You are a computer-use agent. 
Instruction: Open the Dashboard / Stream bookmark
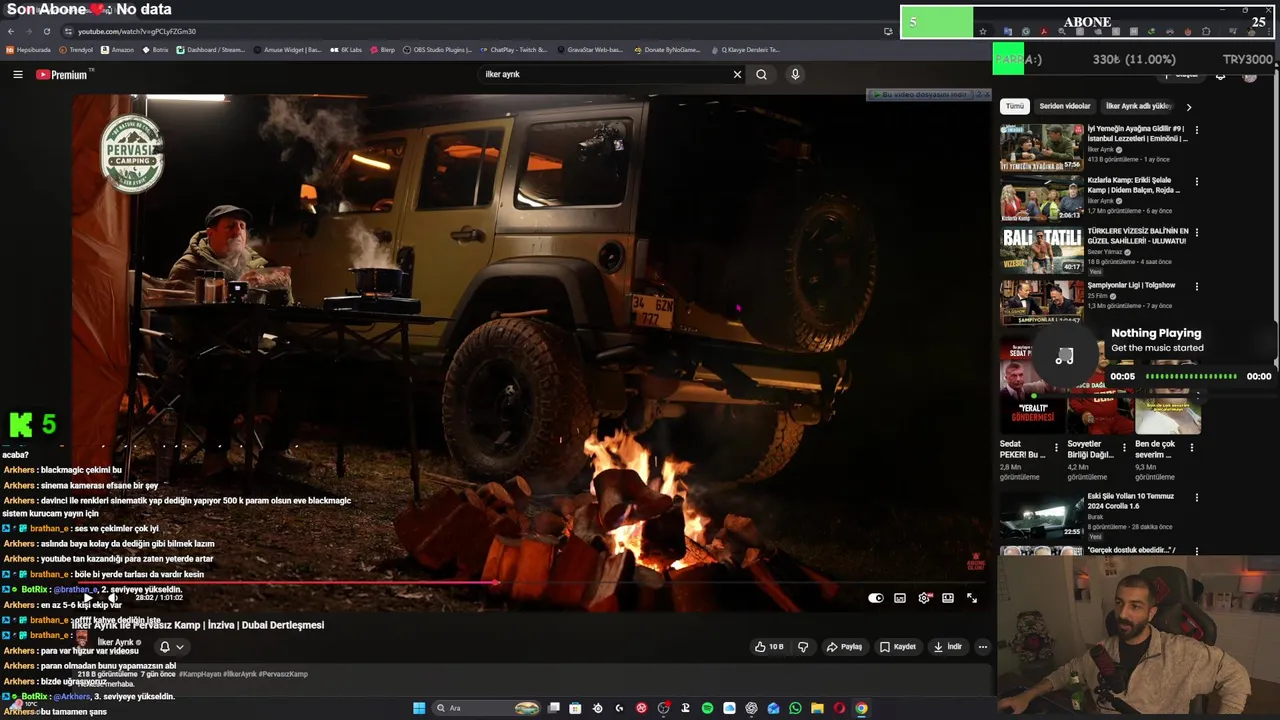tap(211, 49)
